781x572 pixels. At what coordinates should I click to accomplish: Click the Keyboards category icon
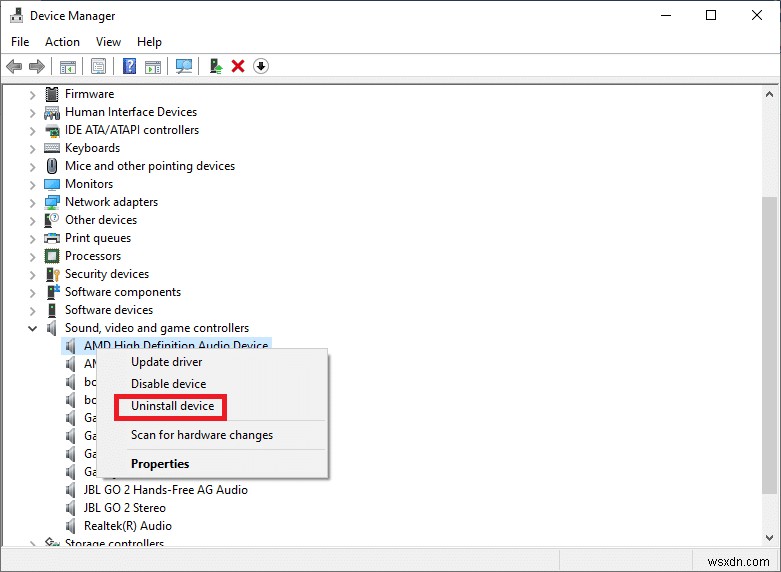tap(52, 148)
